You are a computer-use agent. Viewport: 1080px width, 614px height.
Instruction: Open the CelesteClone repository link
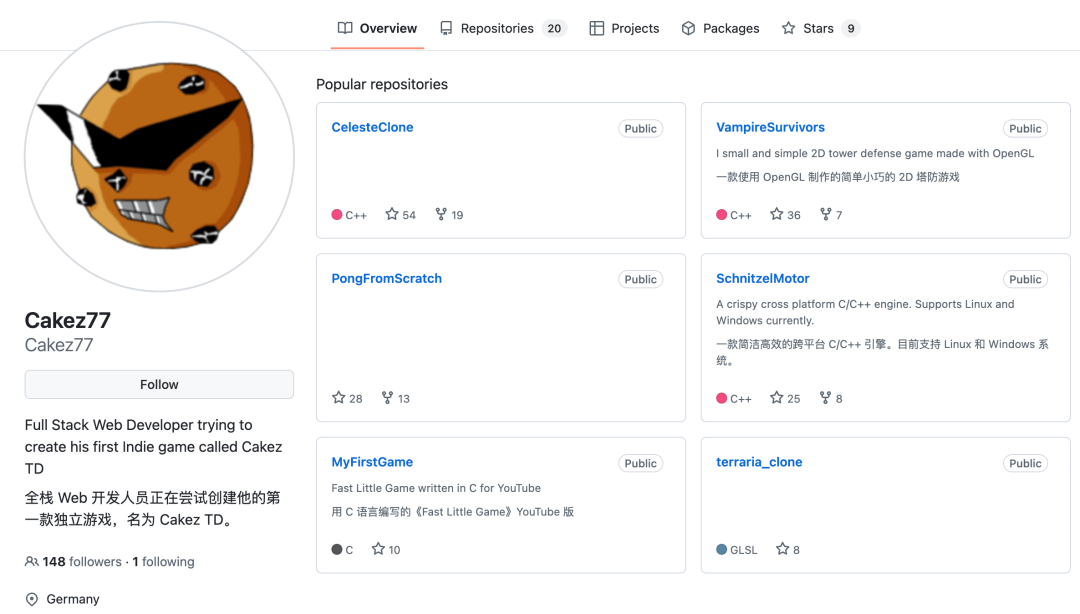pyautogui.click(x=372, y=127)
